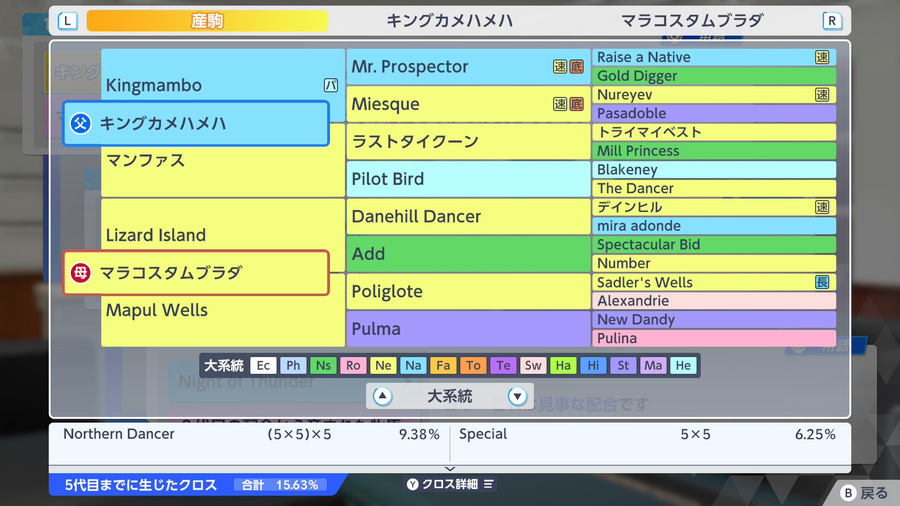900x506 pixels.
Task: Click the 底 badge on Mr. Prospector
Action: pyautogui.click(x=576, y=67)
